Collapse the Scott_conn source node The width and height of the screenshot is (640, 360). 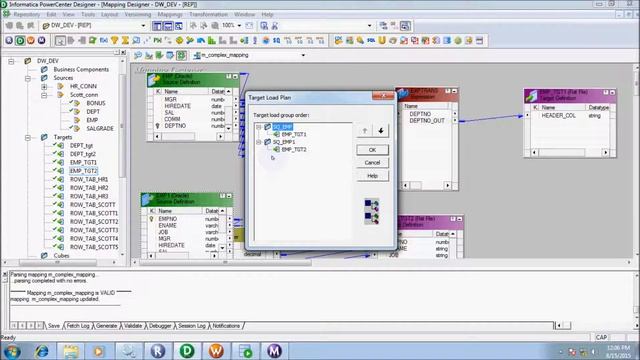pos(44,95)
